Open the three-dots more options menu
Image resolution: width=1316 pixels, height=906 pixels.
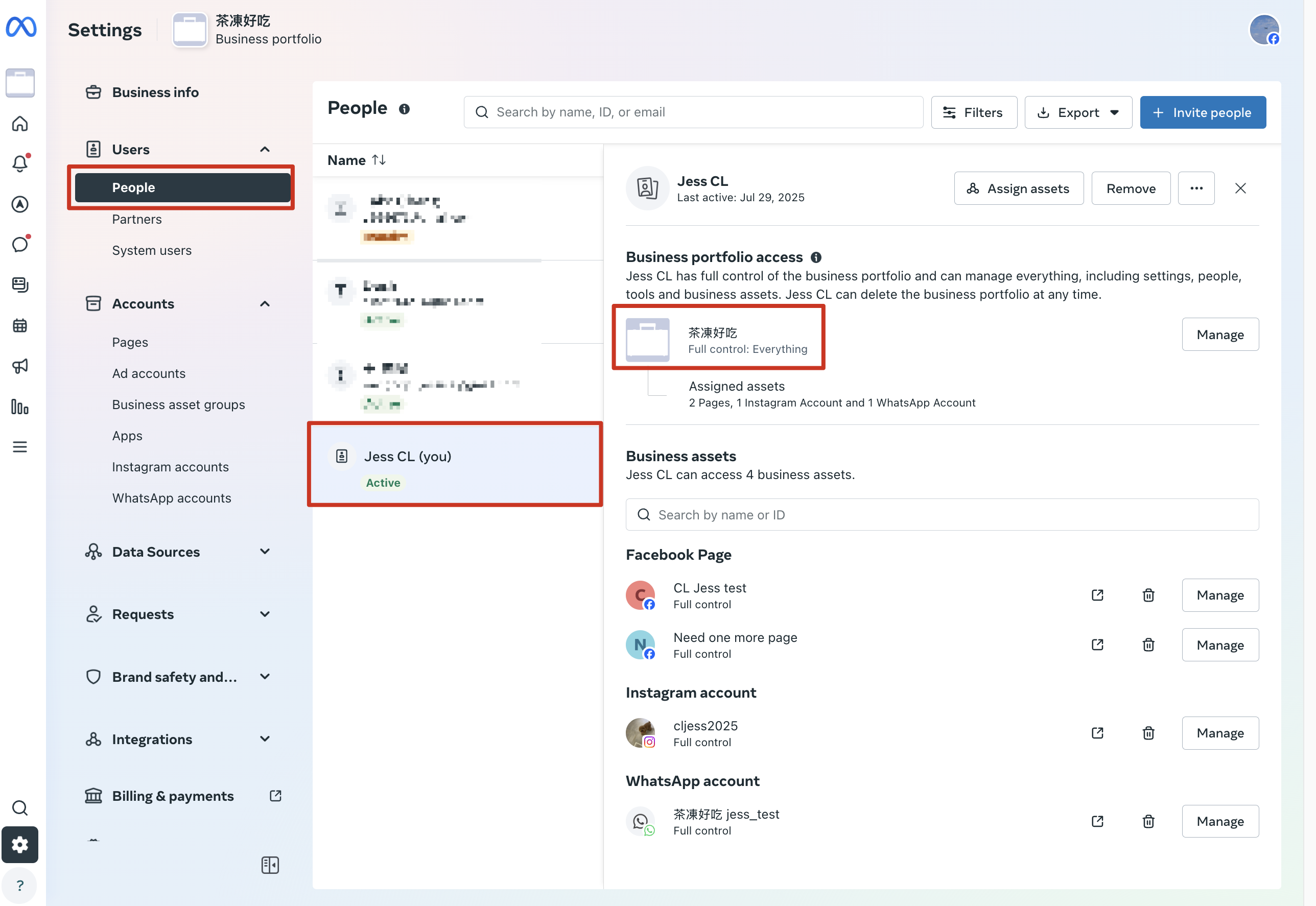click(x=1195, y=188)
